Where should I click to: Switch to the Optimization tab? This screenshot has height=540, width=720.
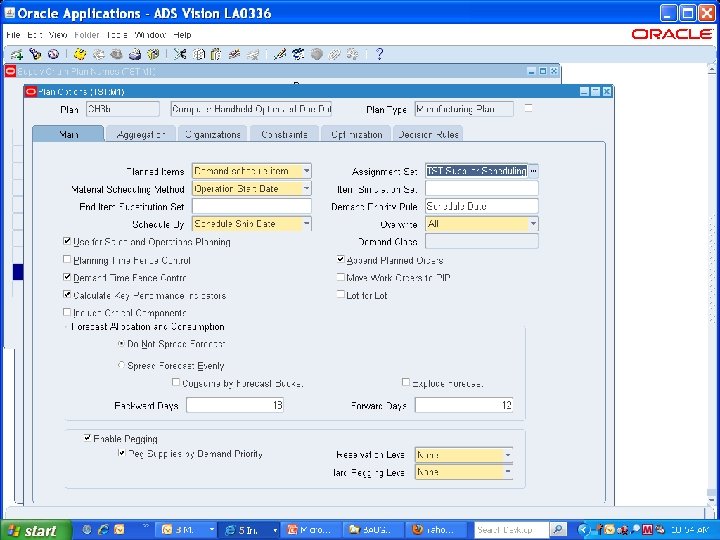pyautogui.click(x=356, y=134)
